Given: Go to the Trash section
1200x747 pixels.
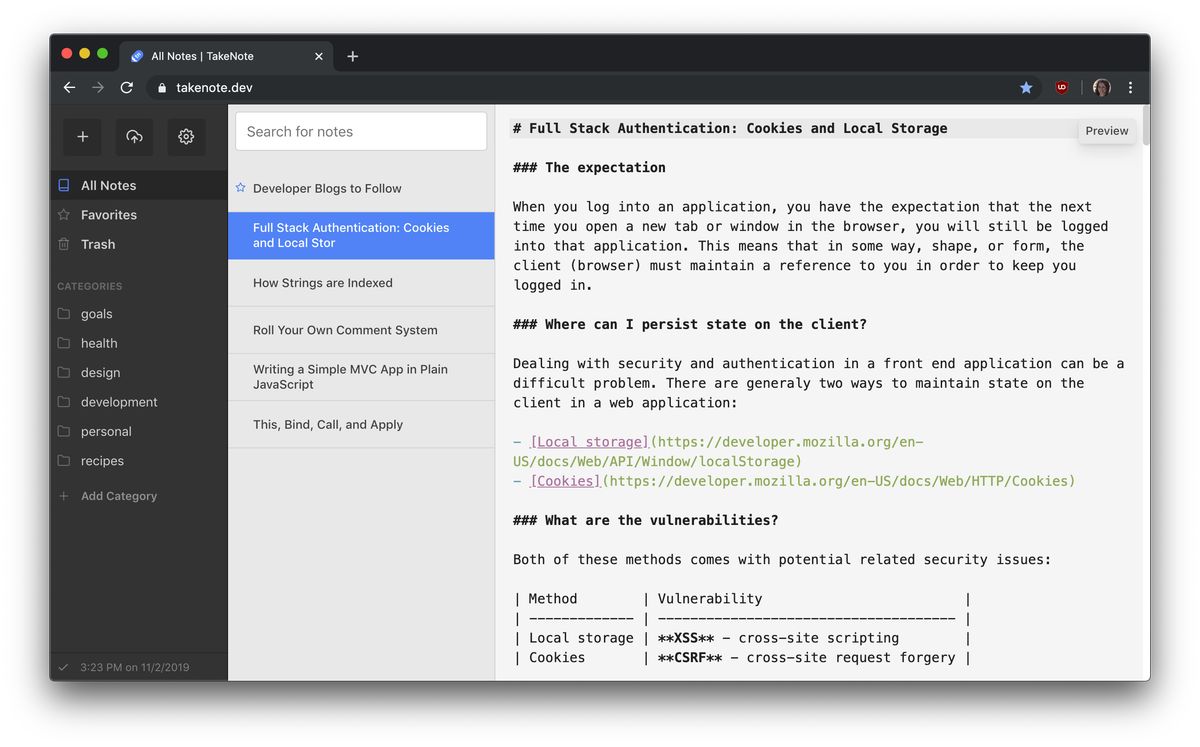Looking at the screenshot, I should point(98,244).
